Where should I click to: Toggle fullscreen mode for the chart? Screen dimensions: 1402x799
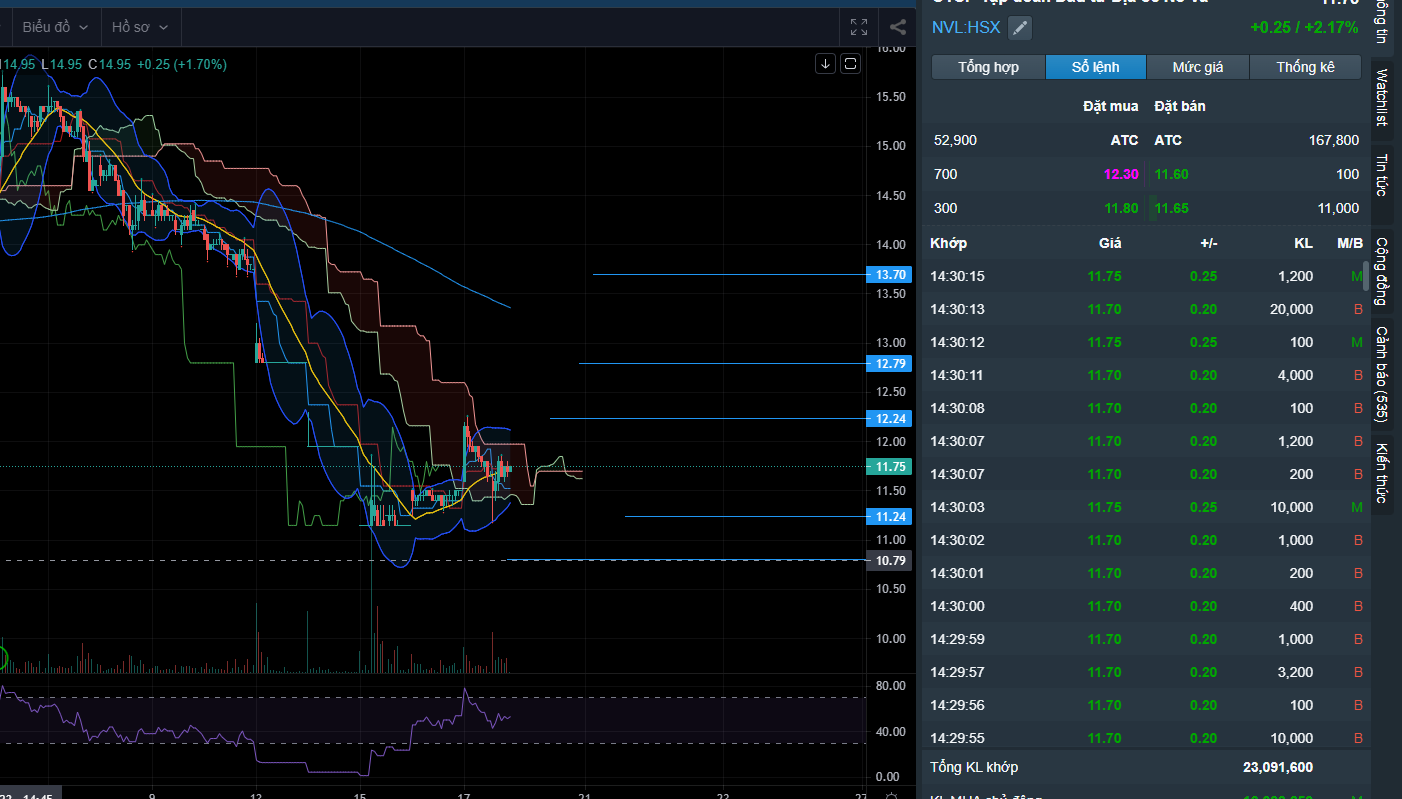coord(859,27)
